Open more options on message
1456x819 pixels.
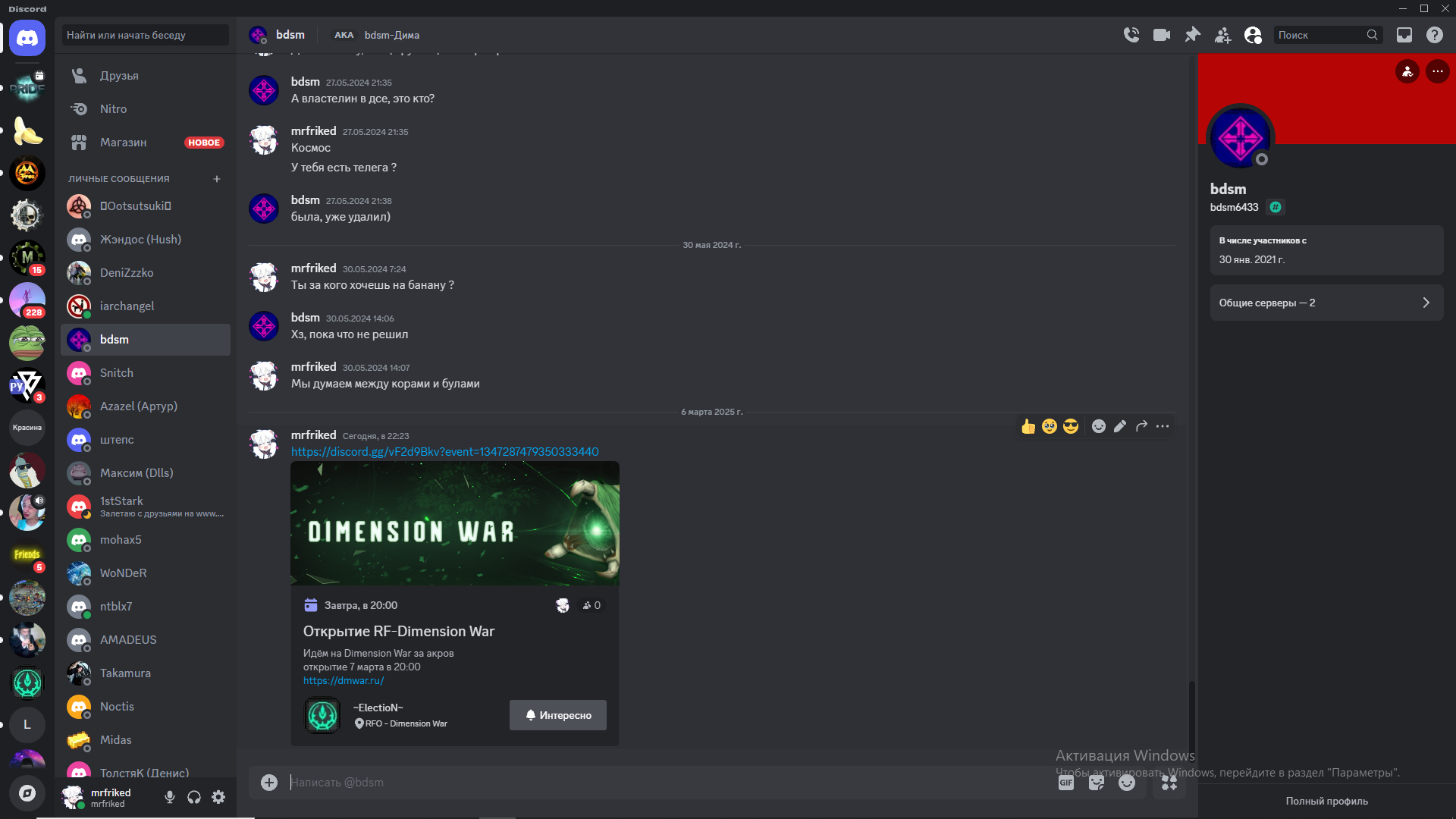(x=1163, y=426)
